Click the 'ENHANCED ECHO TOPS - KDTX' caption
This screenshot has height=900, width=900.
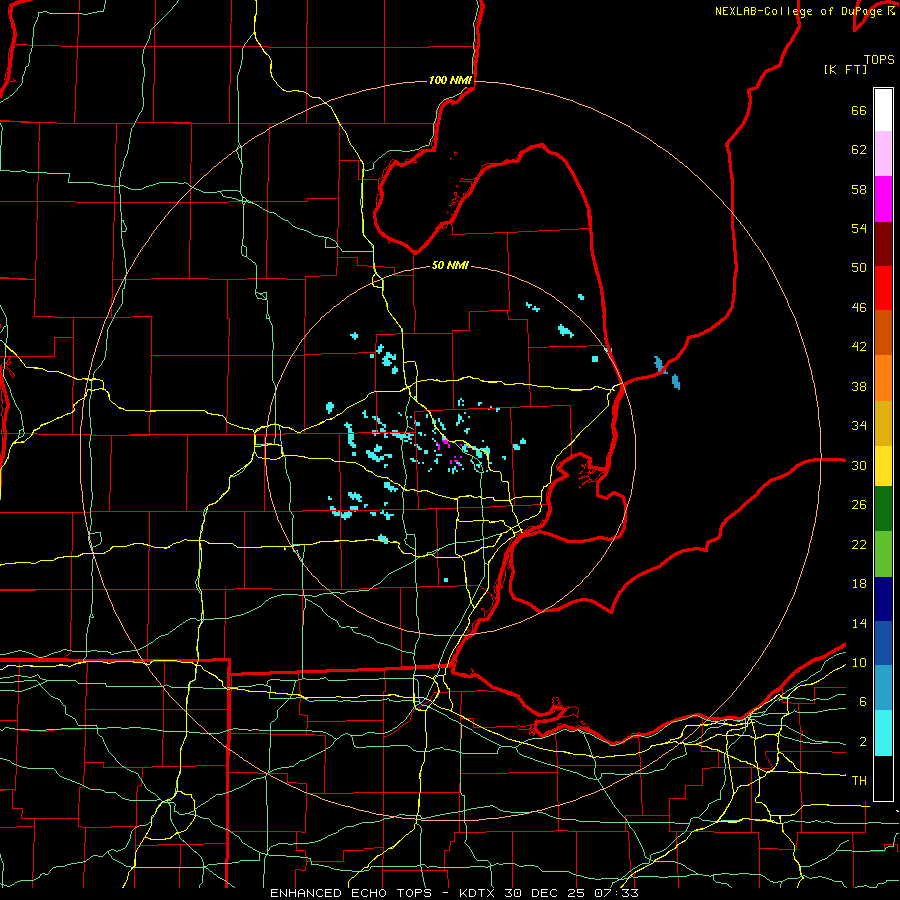tap(385, 893)
